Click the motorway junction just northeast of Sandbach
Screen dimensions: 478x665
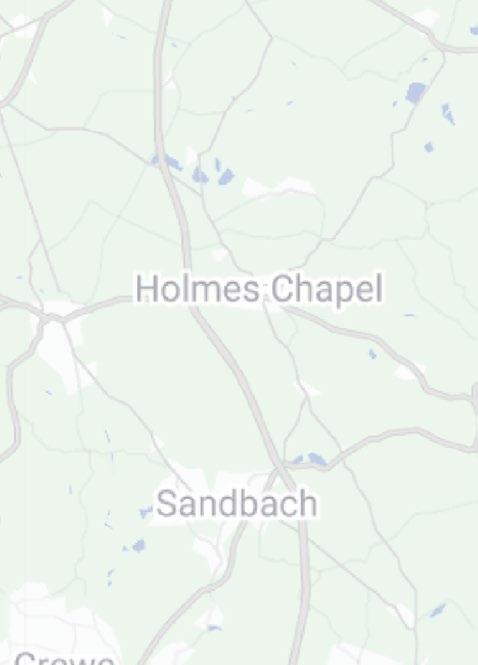pyautogui.click(x=279, y=469)
